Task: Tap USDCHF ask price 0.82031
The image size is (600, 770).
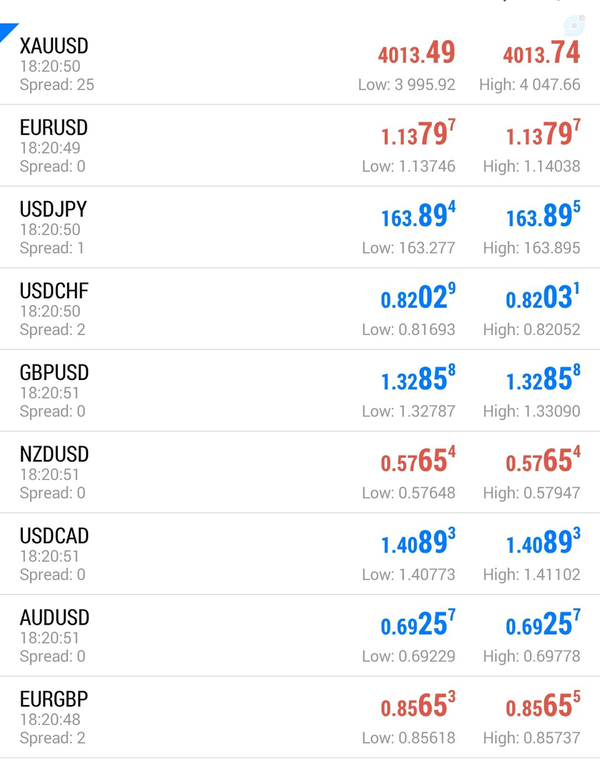Action: pyautogui.click(x=543, y=297)
